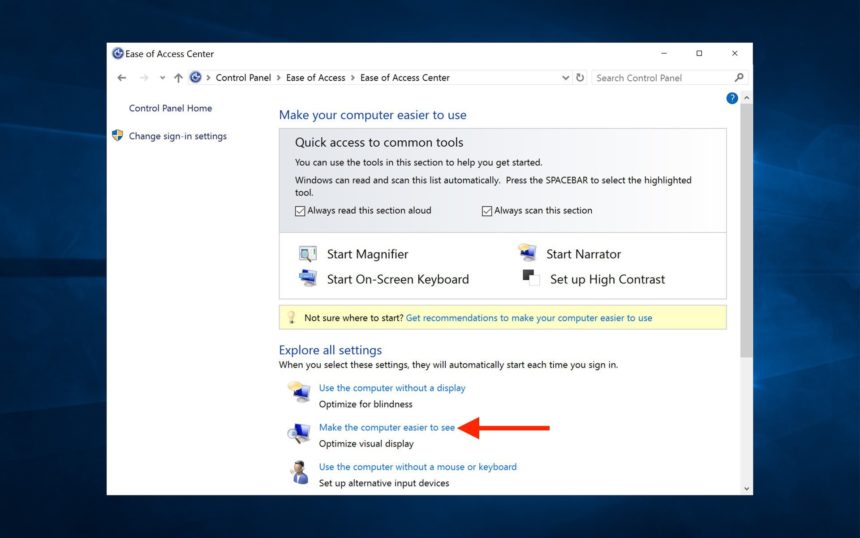860x538 pixels.
Task: Open the recent locations dropdown arrow
Action: click(162, 78)
